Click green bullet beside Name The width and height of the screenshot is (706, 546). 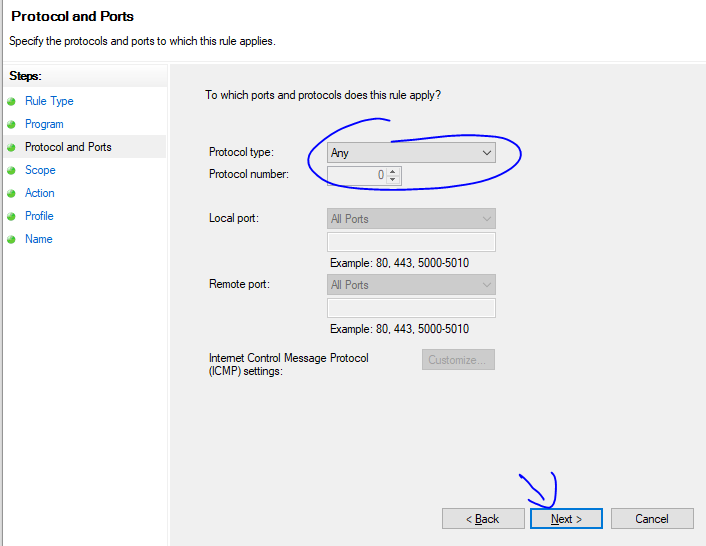click(11, 239)
